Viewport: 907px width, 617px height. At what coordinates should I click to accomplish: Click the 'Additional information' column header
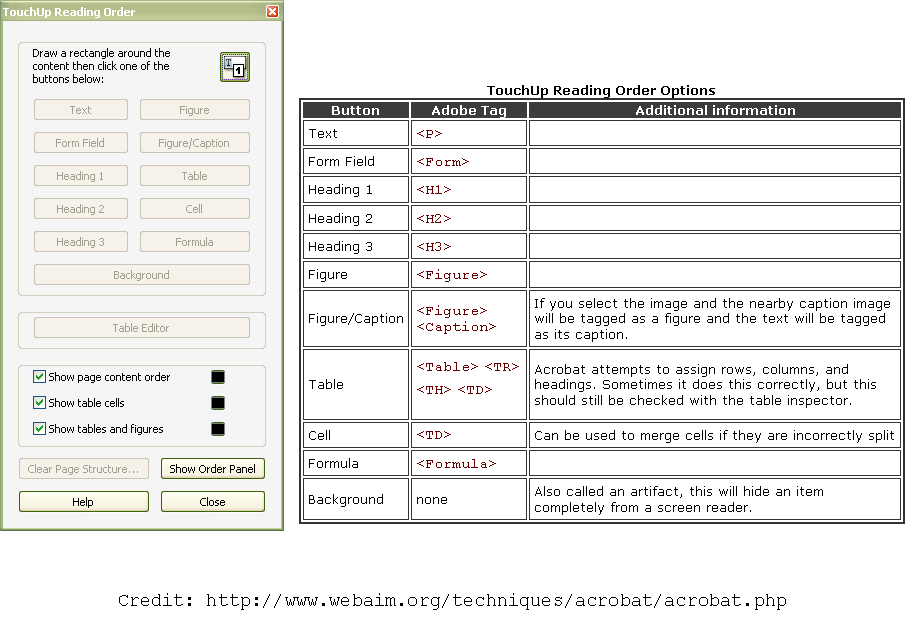715,110
